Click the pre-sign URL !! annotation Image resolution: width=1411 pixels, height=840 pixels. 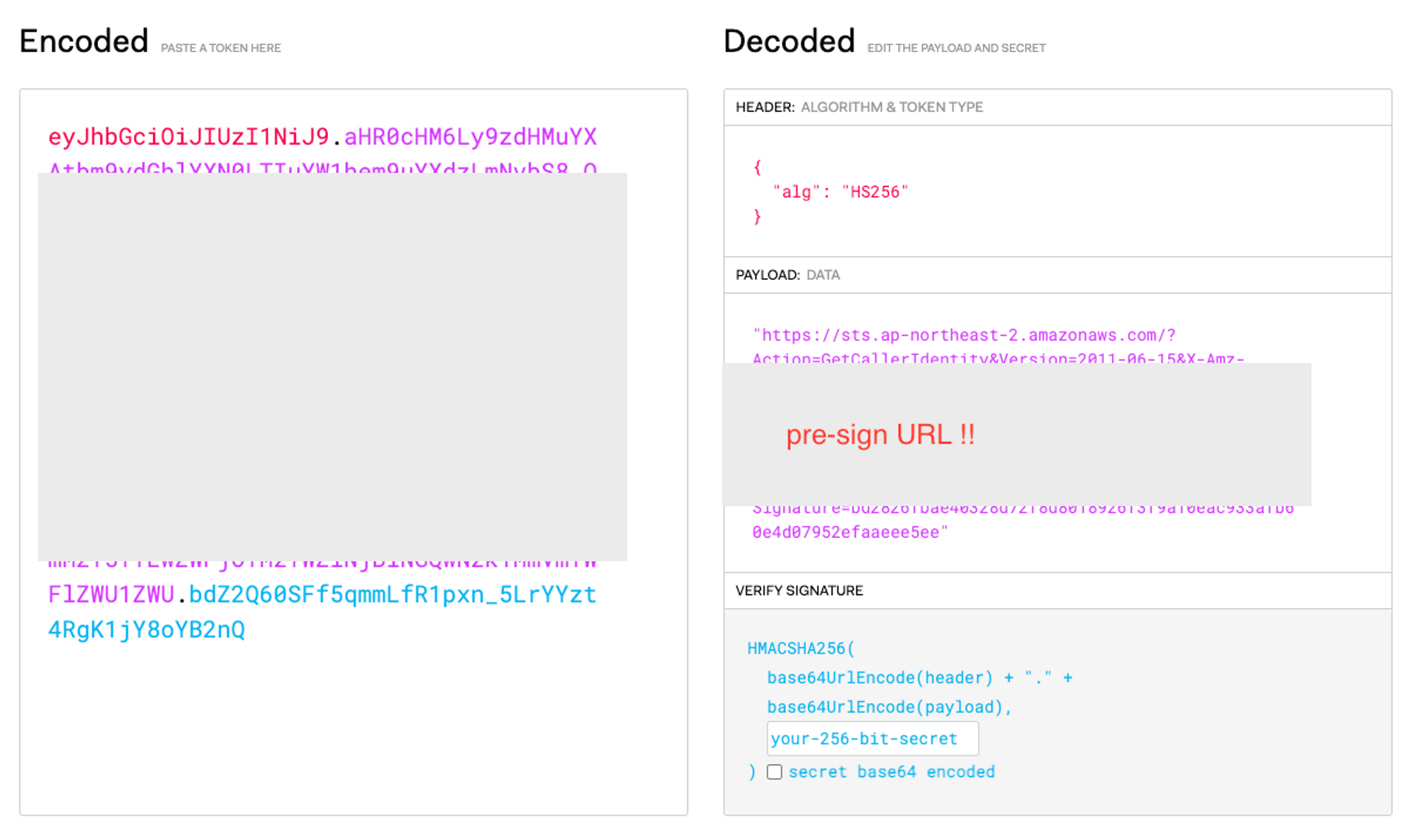click(880, 434)
